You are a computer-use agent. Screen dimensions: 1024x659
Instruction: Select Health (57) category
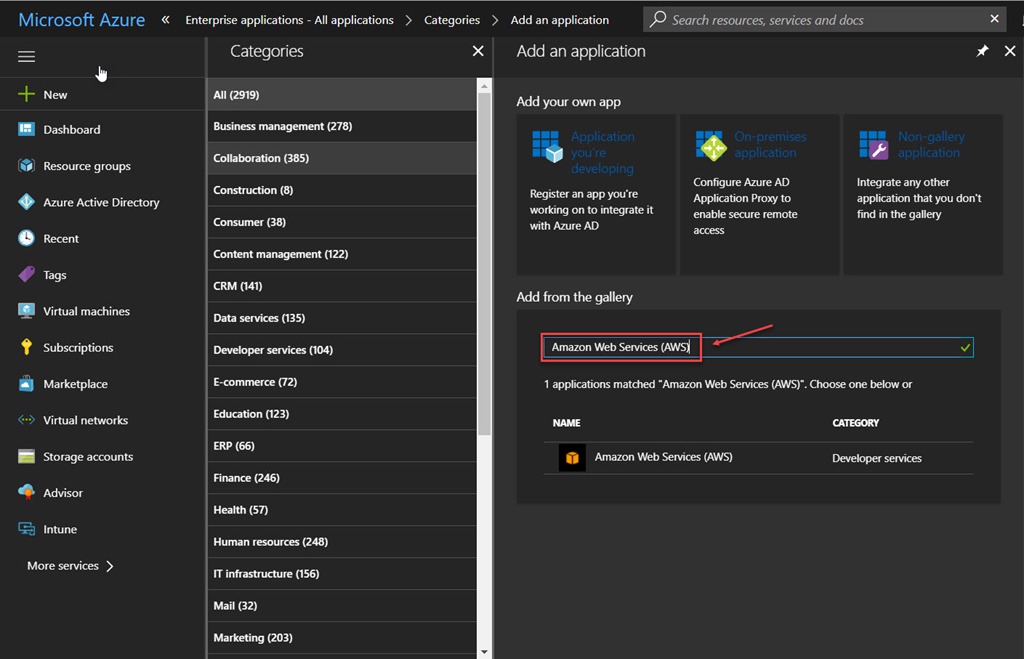coord(342,510)
